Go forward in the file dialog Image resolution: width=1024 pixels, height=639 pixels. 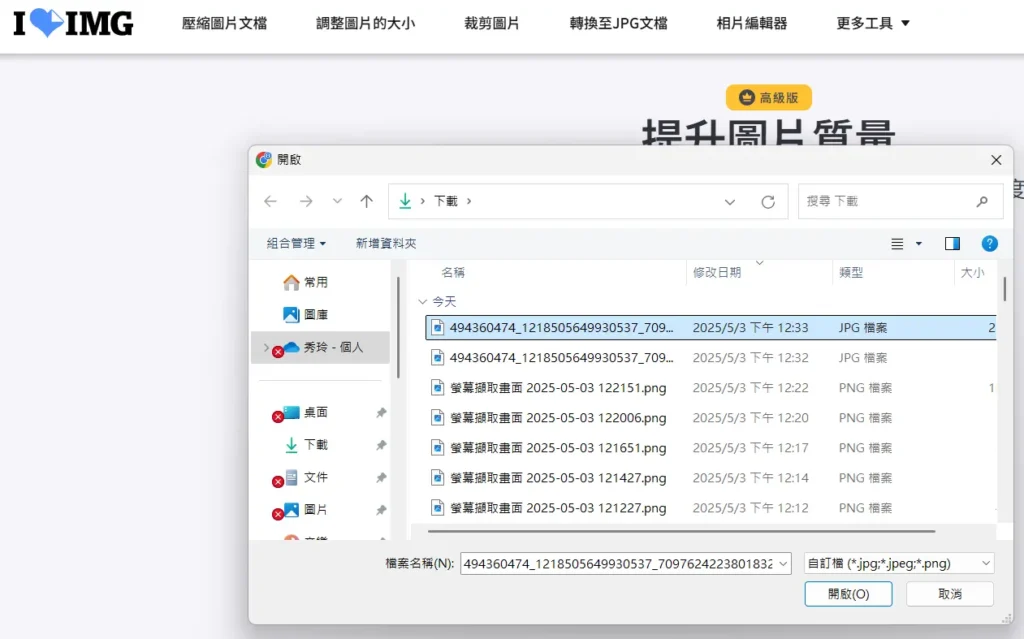pos(306,201)
